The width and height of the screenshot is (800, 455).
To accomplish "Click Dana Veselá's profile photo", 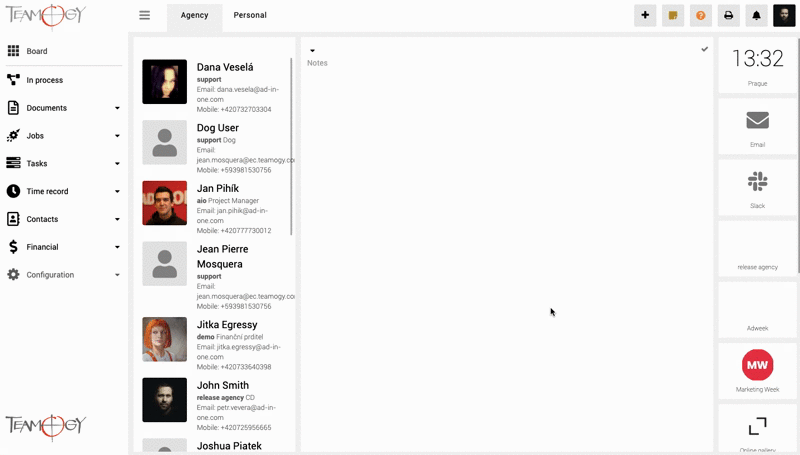I will [x=164, y=82].
